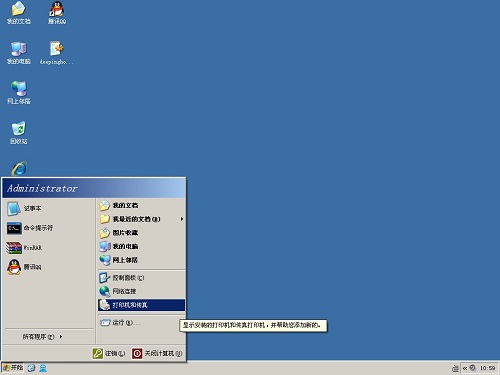Open Network Connections menu entry
This screenshot has height=375, width=500.
point(141,291)
